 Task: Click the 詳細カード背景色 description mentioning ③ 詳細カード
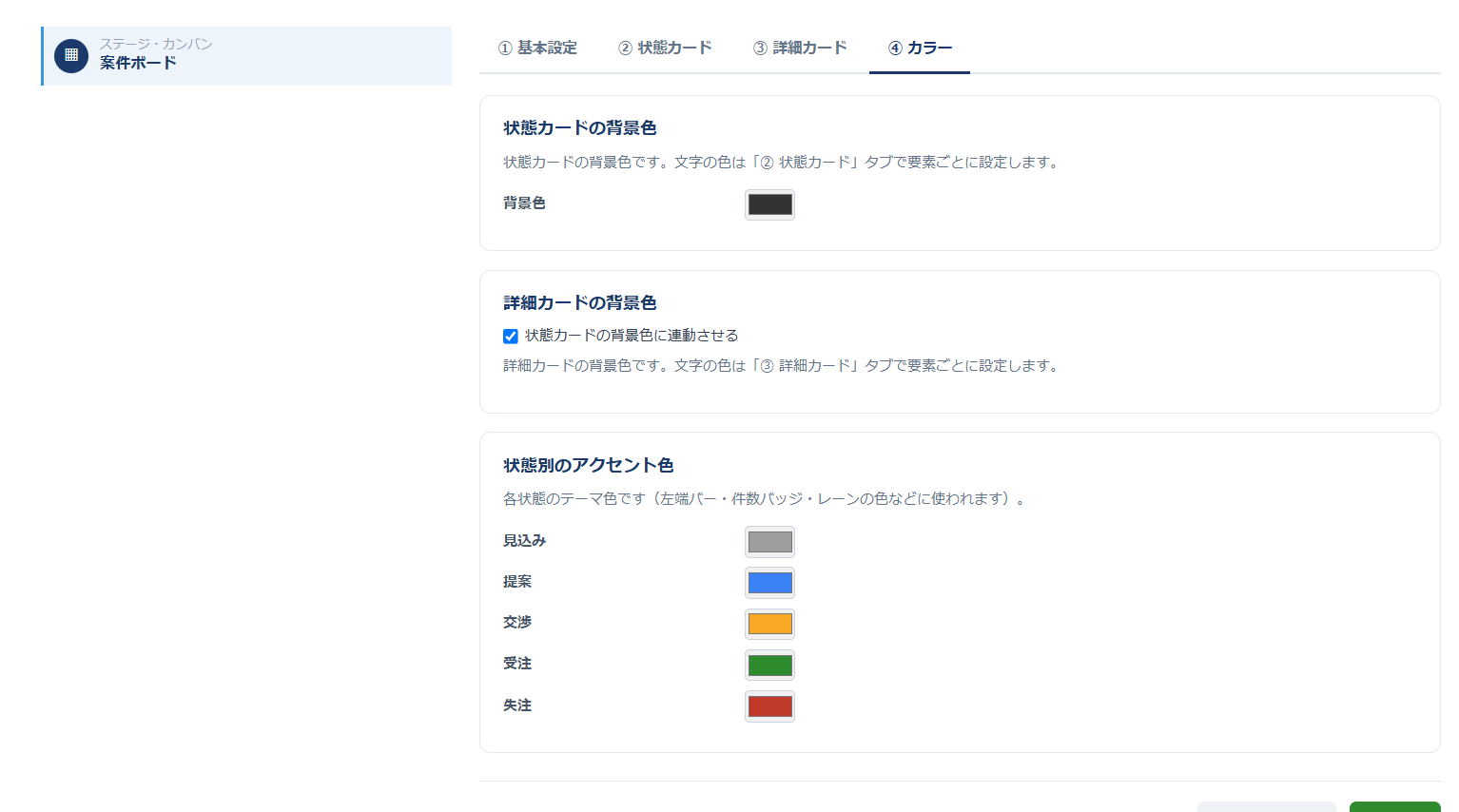click(x=783, y=366)
